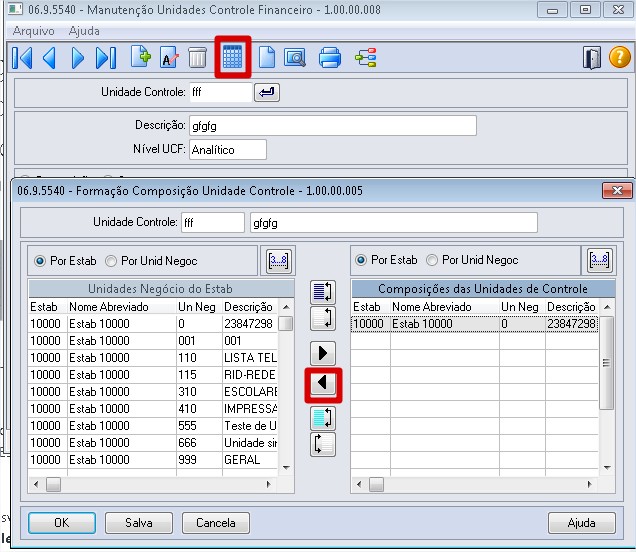Select the row Teste de U with Un Neg 555
This screenshot has height=552, width=636.
pos(153,426)
